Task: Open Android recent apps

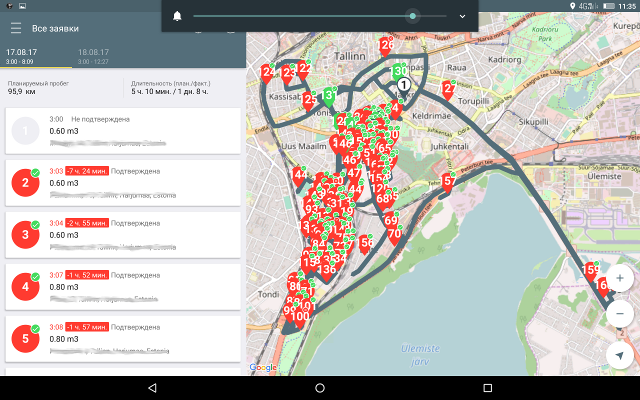Action: pyautogui.click(x=487, y=387)
